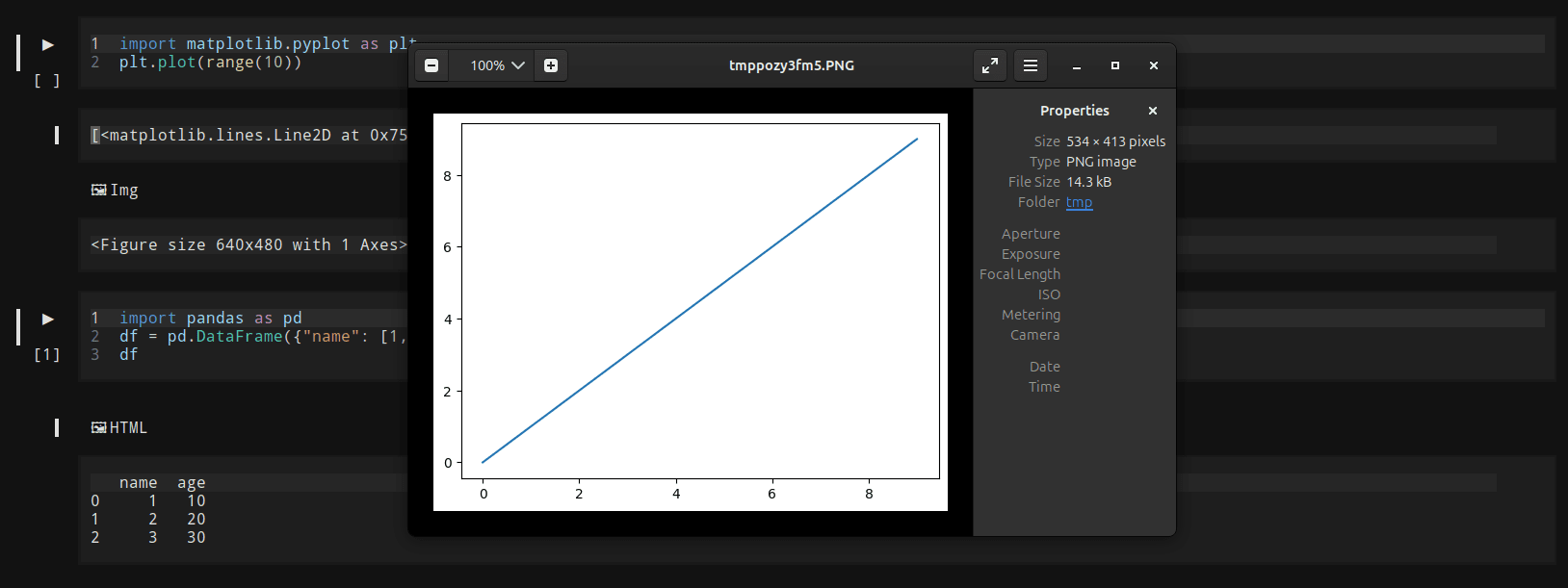Screen dimensions: 1568x588
Task: Click the Date property label
Action: pyautogui.click(x=1045, y=367)
